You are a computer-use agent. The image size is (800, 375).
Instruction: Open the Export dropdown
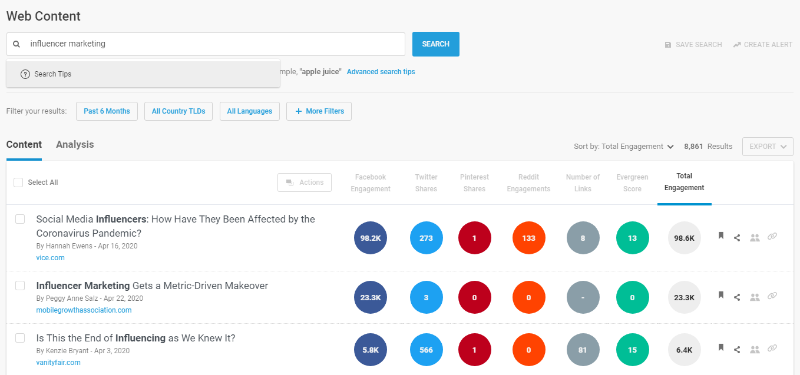pyautogui.click(x=768, y=146)
